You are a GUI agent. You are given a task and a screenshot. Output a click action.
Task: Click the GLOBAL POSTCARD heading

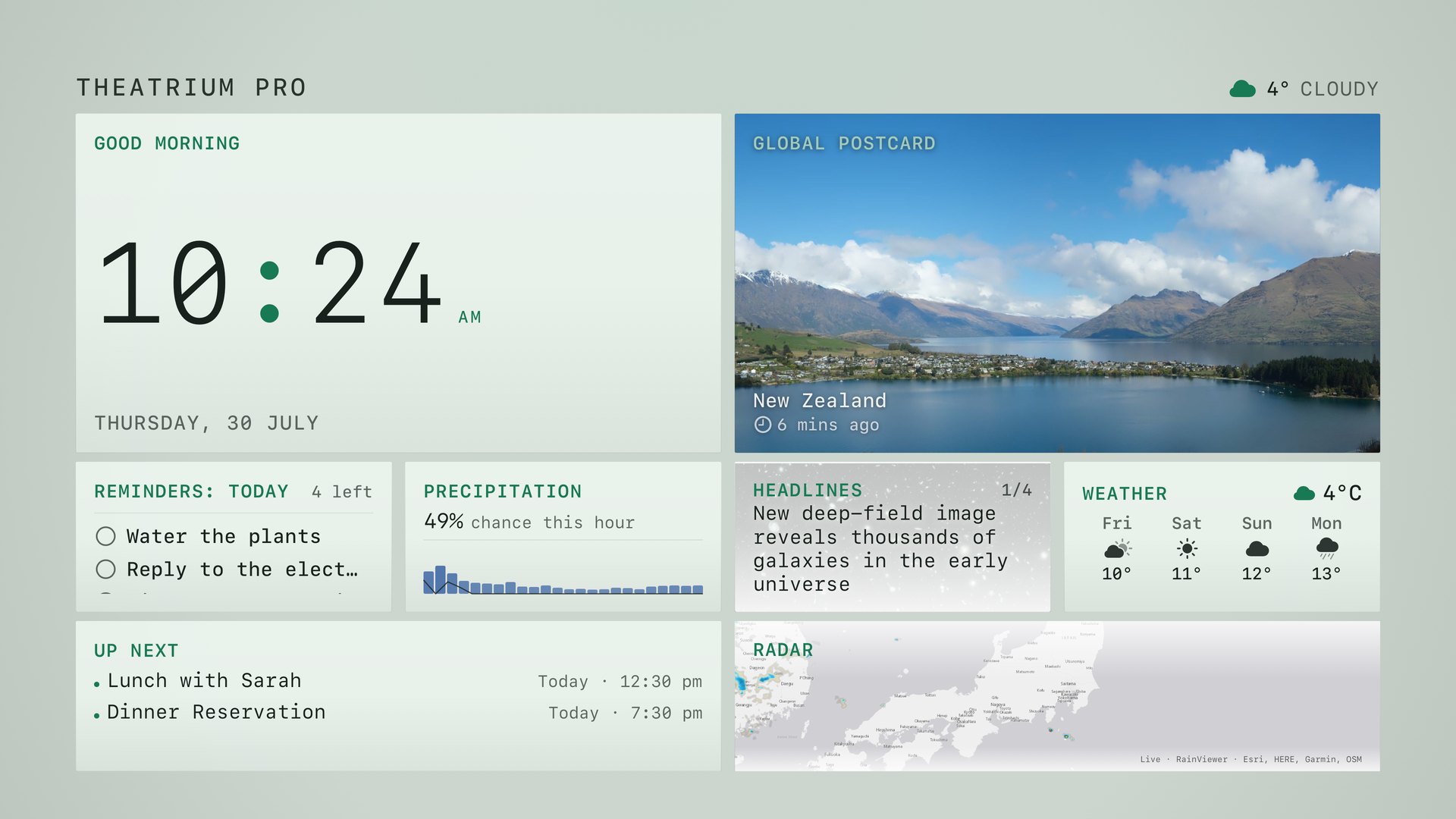coord(844,143)
